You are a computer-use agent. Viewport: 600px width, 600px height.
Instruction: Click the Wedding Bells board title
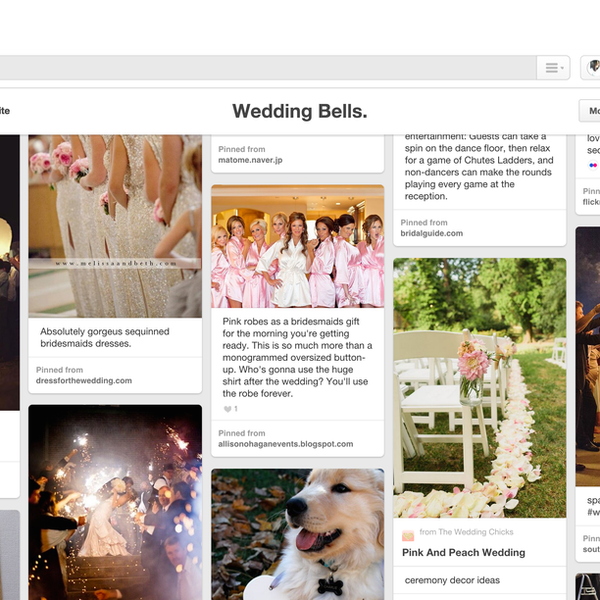pos(300,111)
